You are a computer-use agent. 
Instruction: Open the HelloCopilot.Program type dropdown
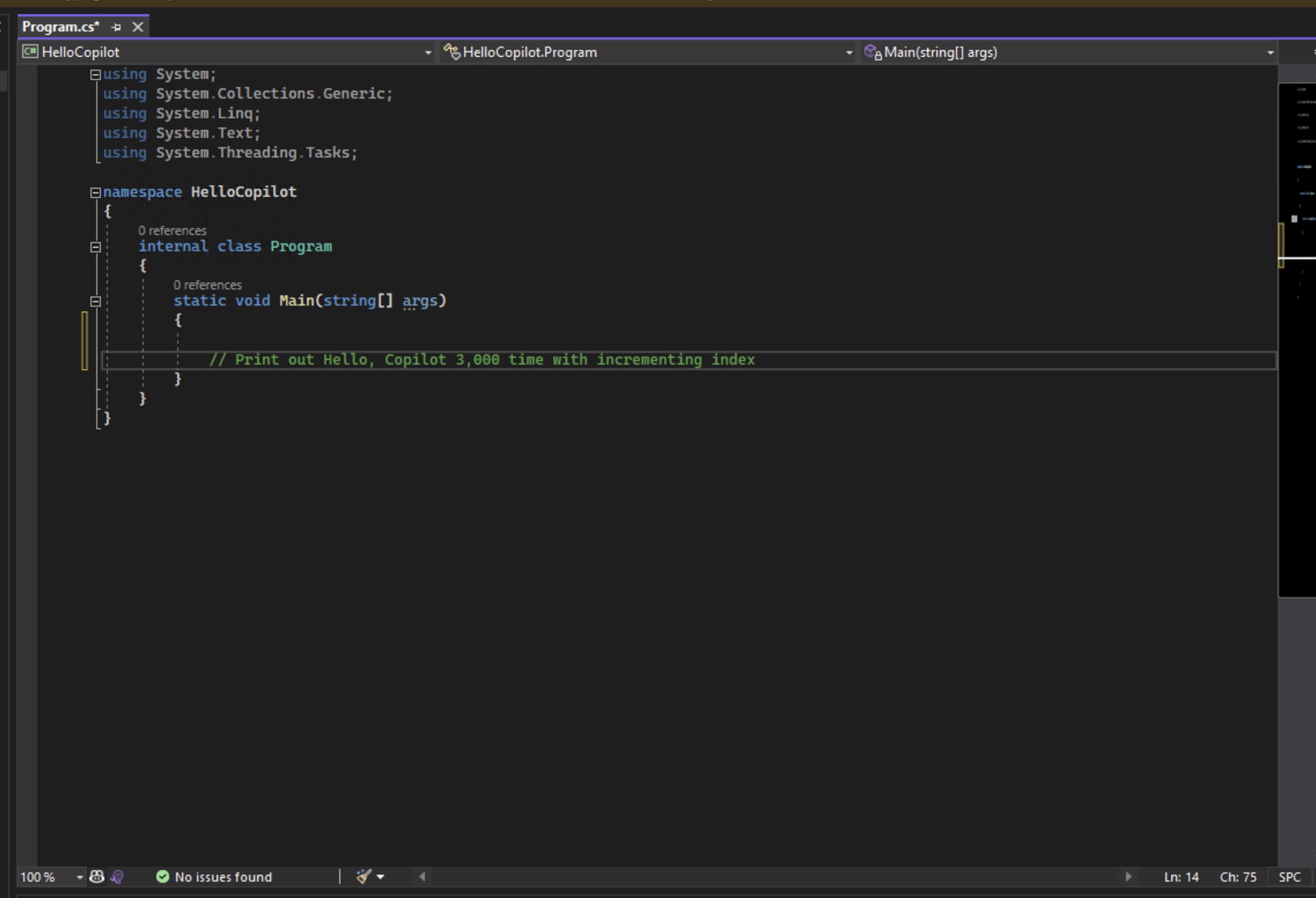[849, 53]
